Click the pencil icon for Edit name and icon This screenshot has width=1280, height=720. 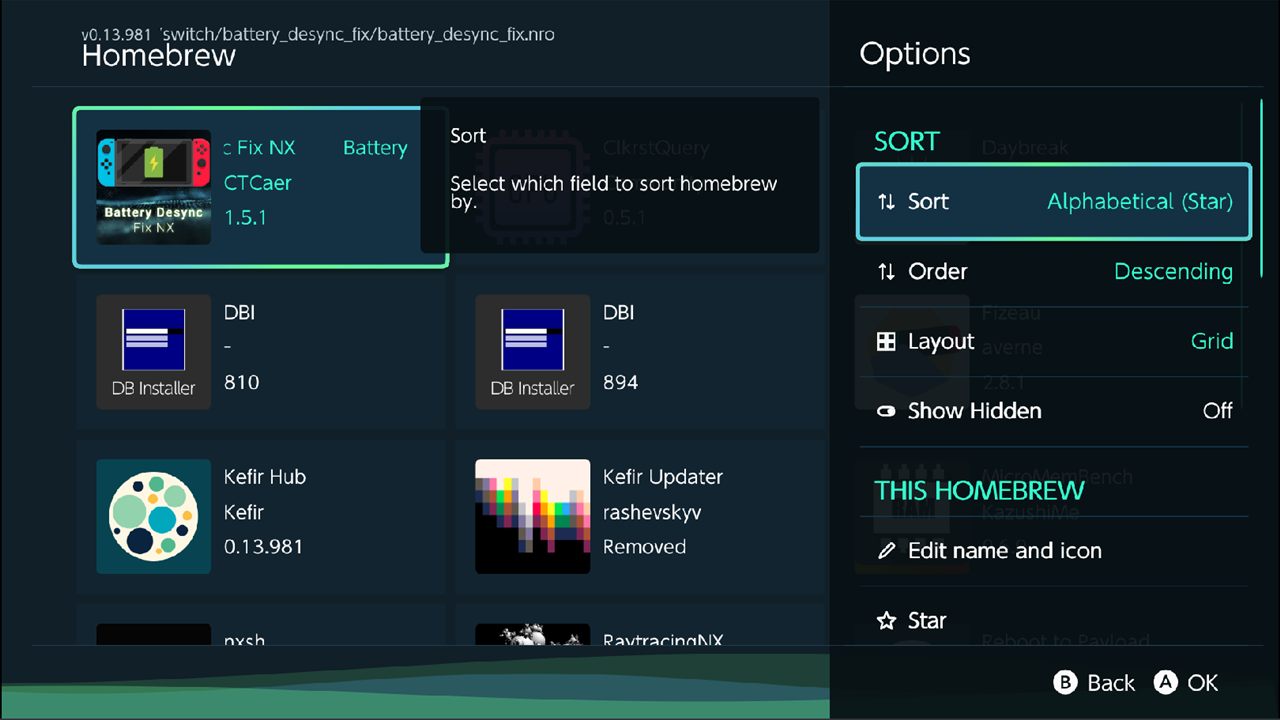click(886, 551)
